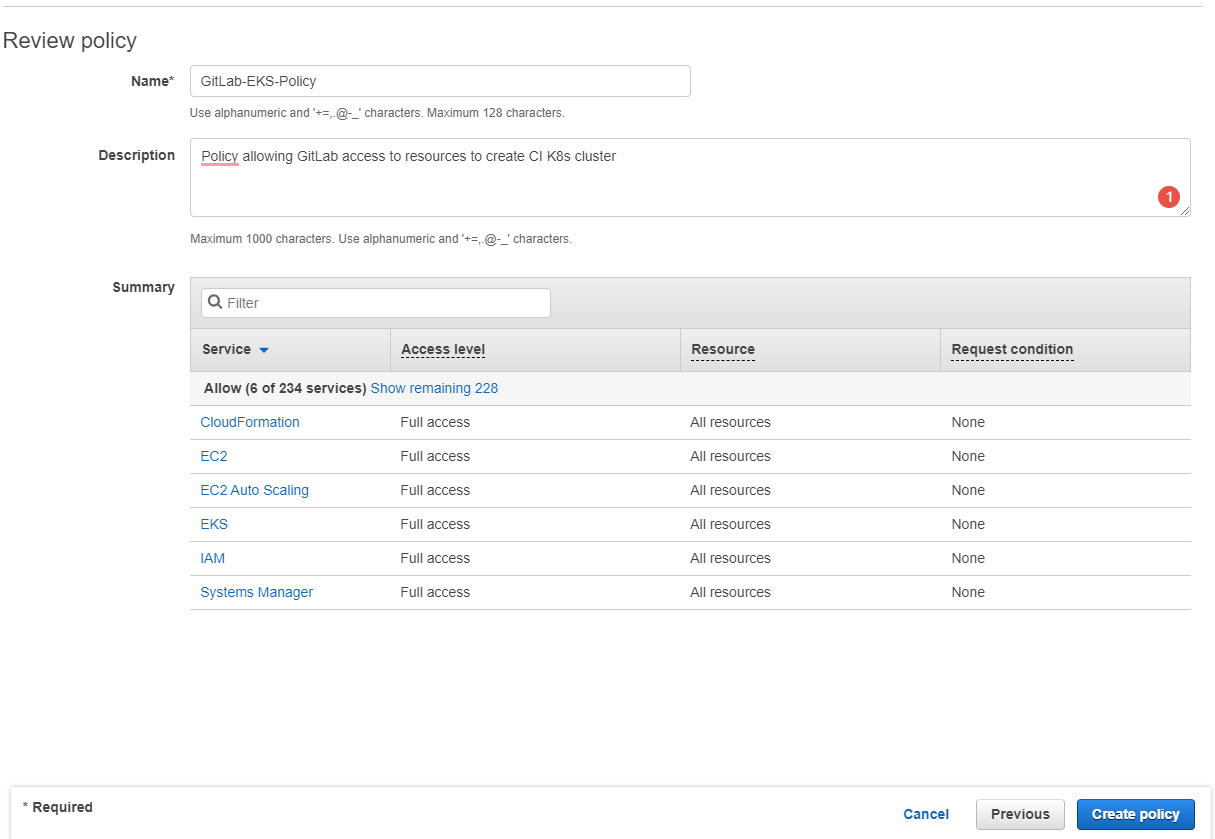Image resolution: width=1215 pixels, height=839 pixels.
Task: Click "All resources" in the EC2 row
Action: (730, 456)
